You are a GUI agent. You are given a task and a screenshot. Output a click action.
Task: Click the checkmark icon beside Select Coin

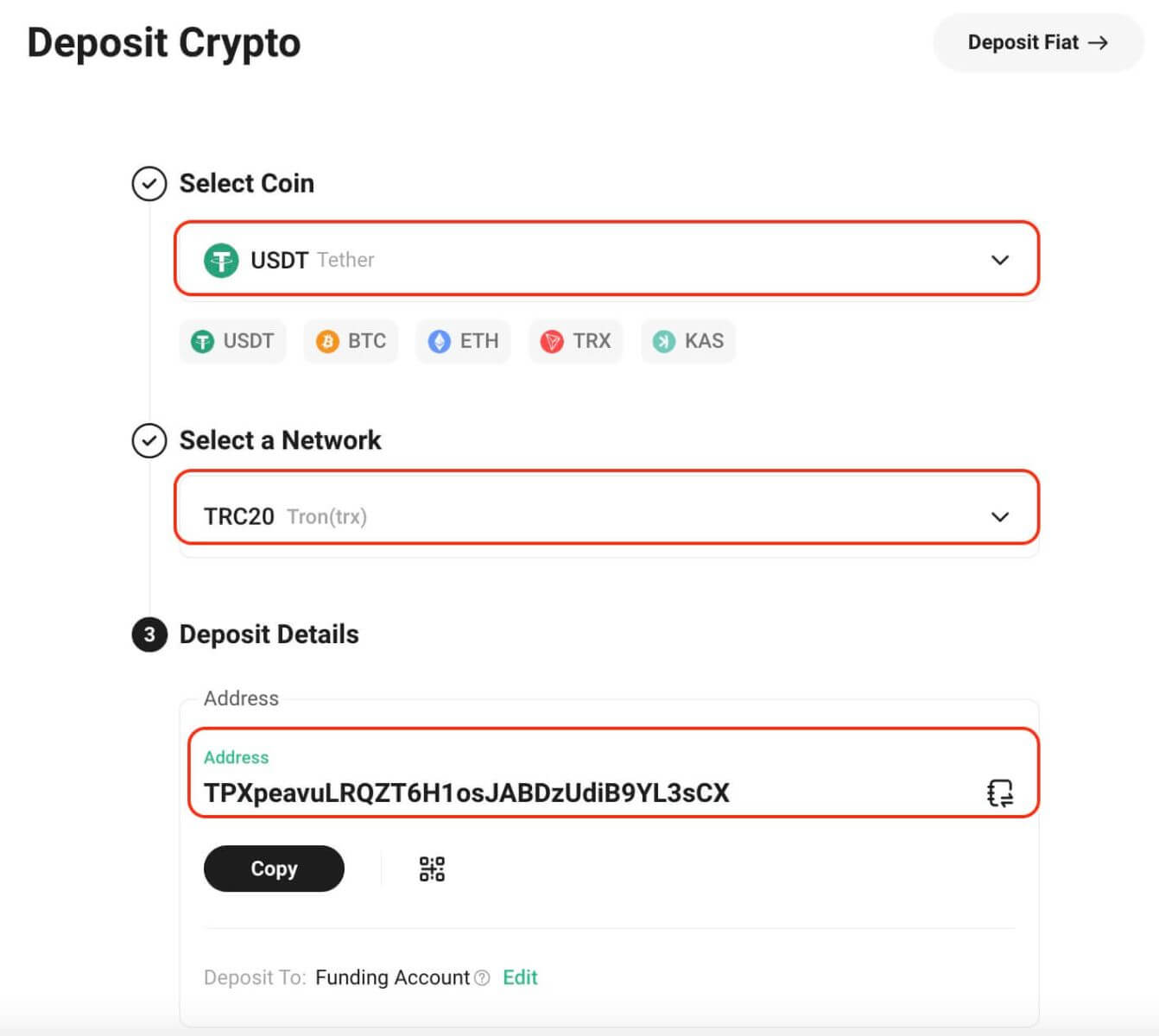(x=149, y=183)
